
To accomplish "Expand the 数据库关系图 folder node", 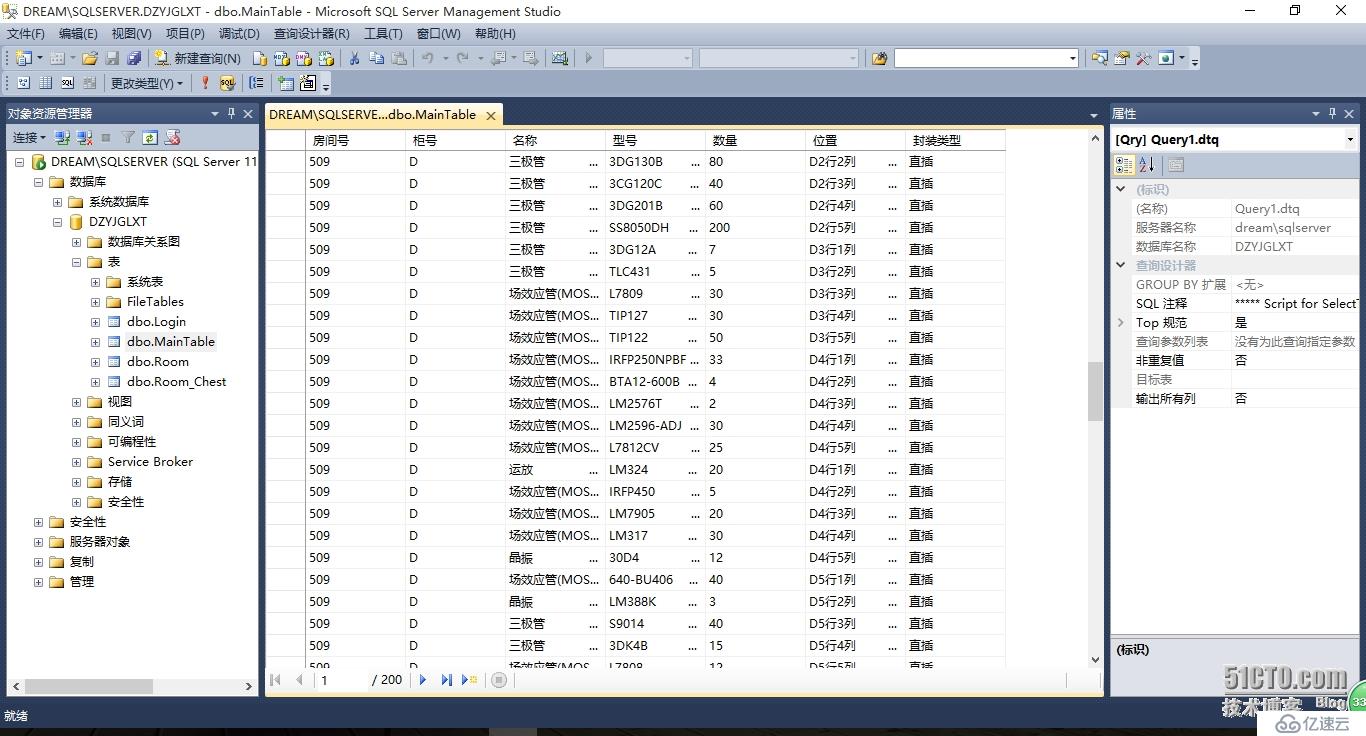I will (x=76, y=242).
